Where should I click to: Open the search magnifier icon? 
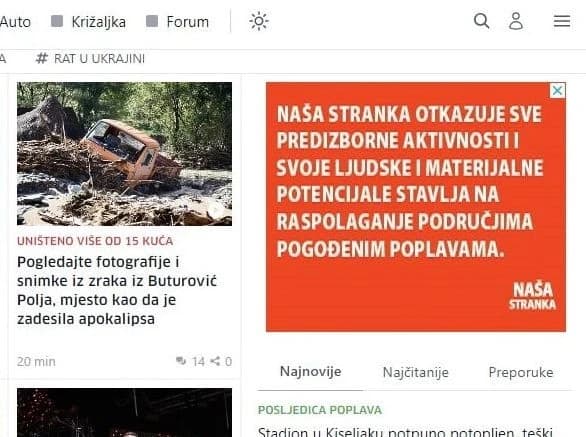[x=481, y=21]
